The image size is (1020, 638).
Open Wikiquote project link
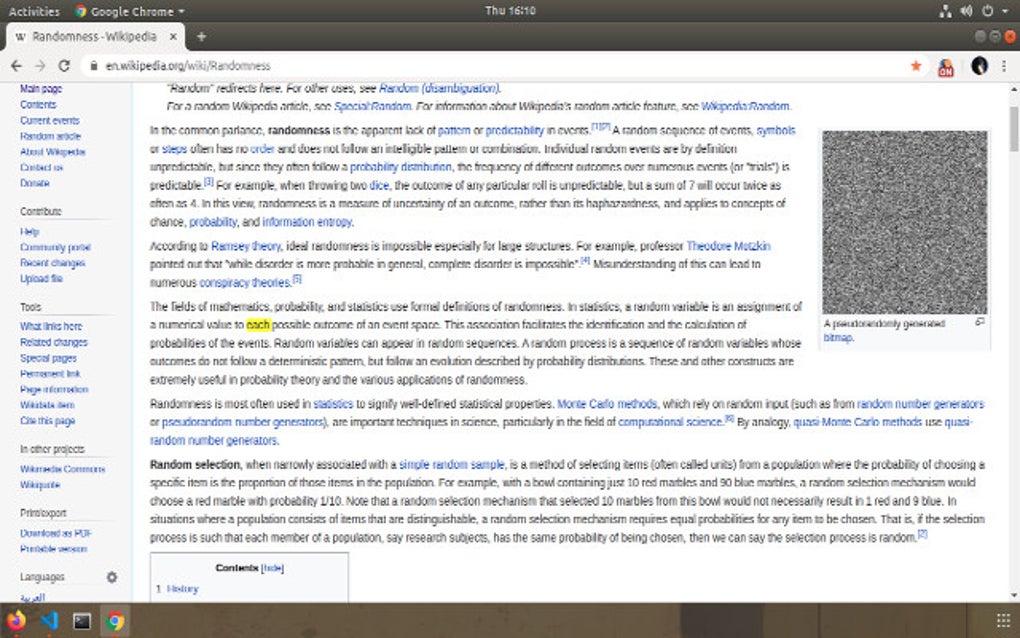click(x=40, y=485)
